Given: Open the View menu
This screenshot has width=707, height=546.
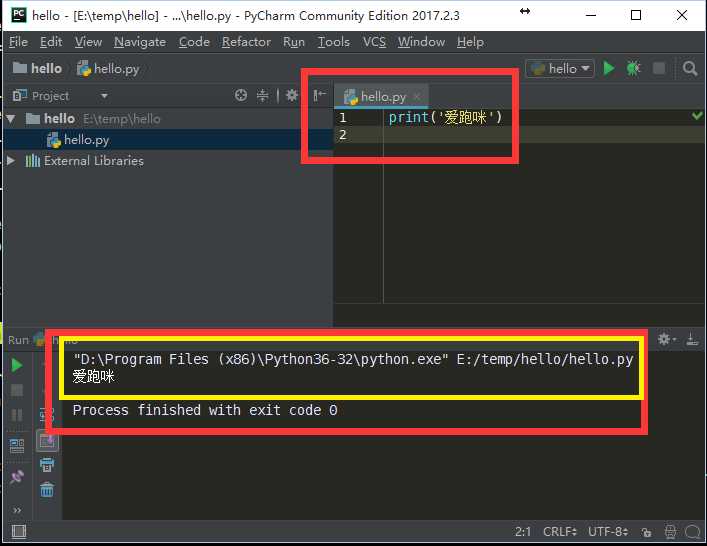Looking at the screenshot, I should [x=88, y=42].
